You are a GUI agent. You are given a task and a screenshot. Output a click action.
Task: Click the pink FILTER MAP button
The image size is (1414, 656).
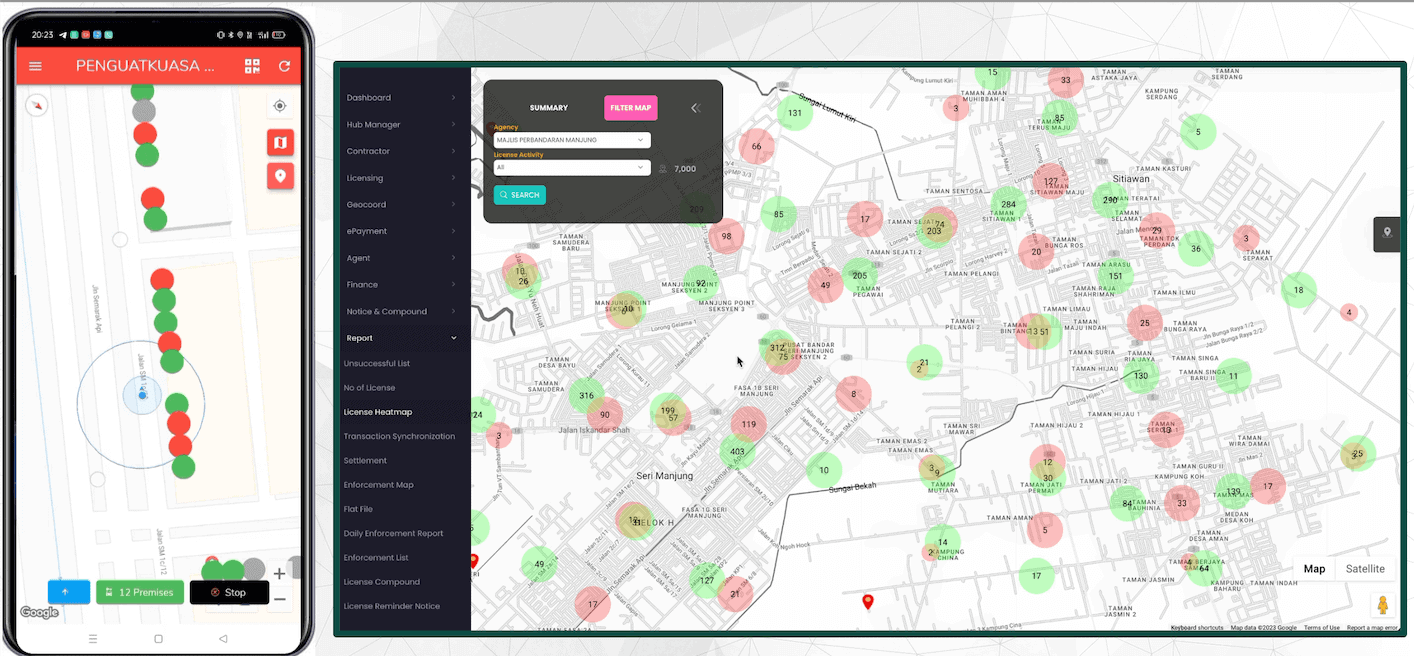tap(630, 107)
